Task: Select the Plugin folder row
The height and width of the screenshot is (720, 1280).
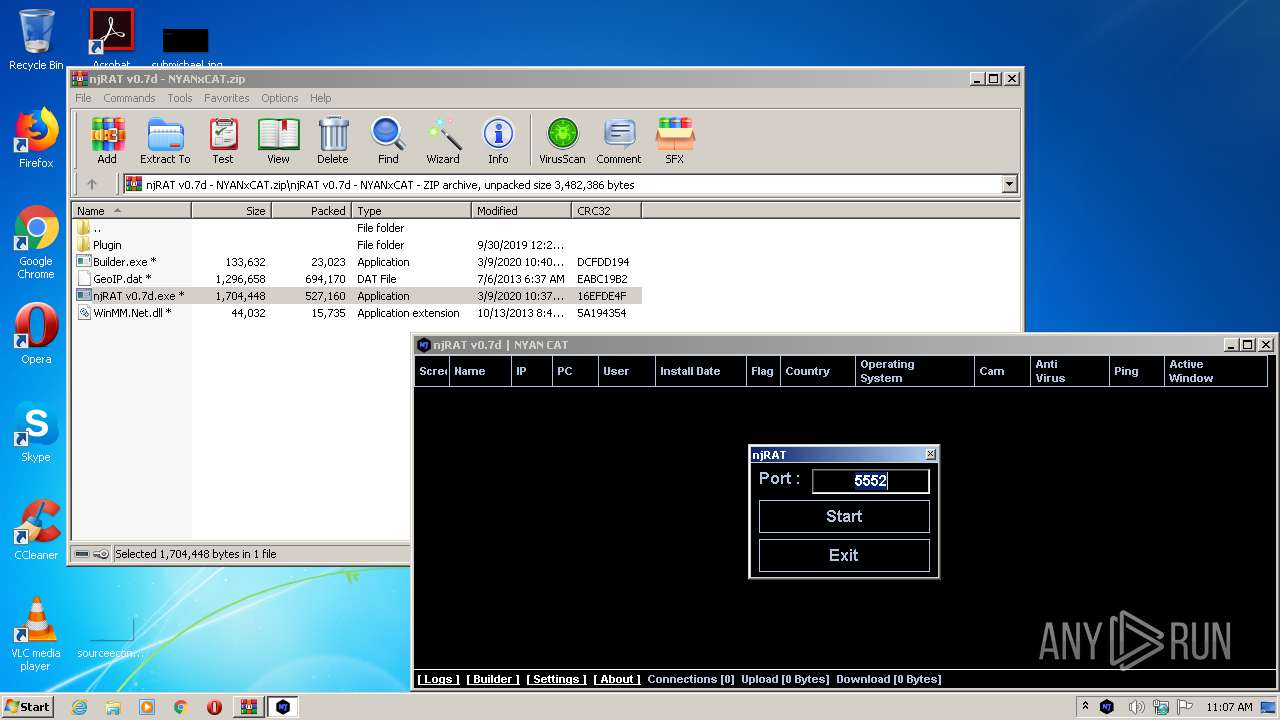Action: point(356,245)
